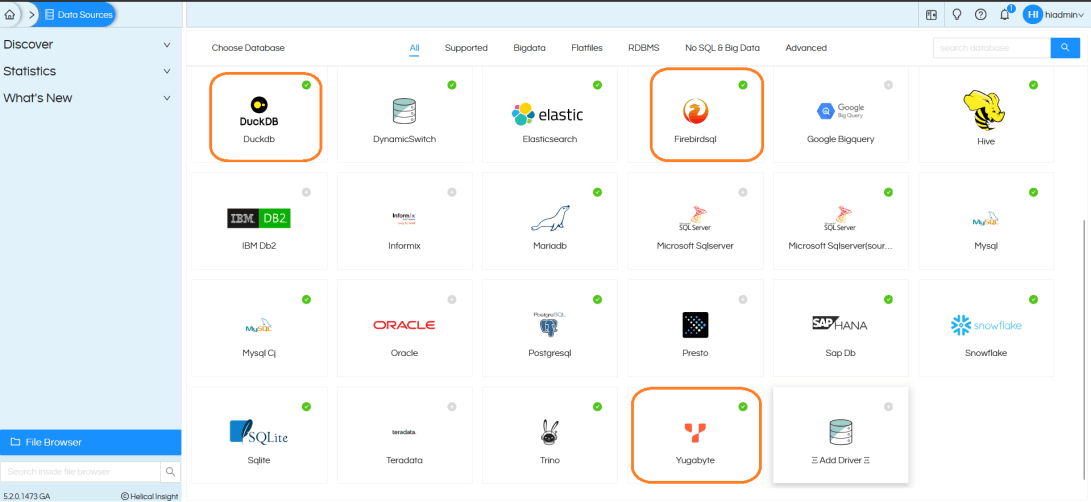Pick the Trino bunny logo
Image resolution: width=1091 pixels, height=502 pixels.
[x=550, y=432]
